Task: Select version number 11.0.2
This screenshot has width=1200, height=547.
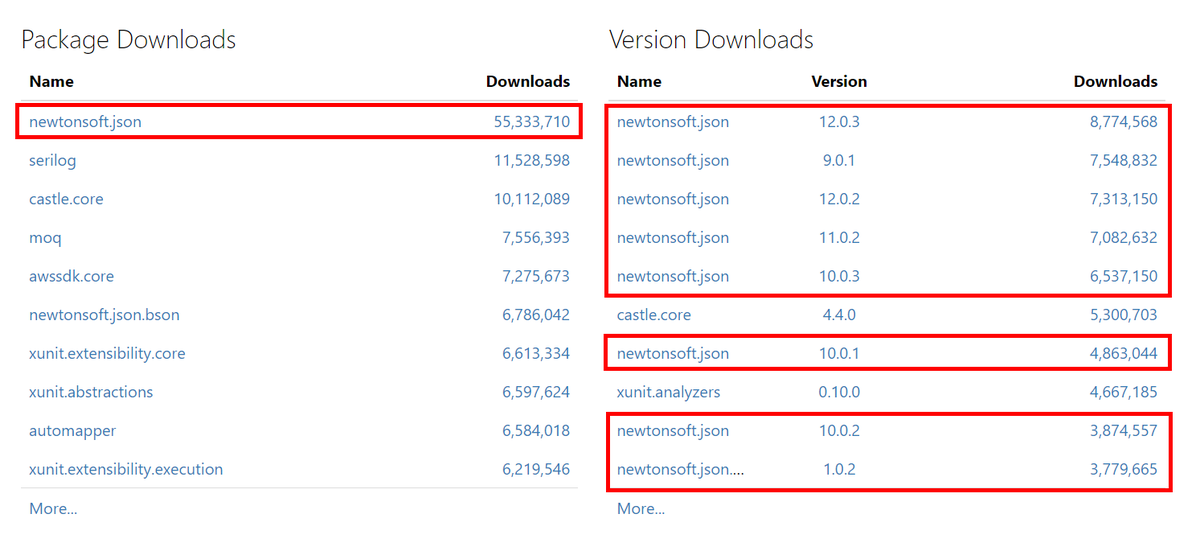Action: 839,238
